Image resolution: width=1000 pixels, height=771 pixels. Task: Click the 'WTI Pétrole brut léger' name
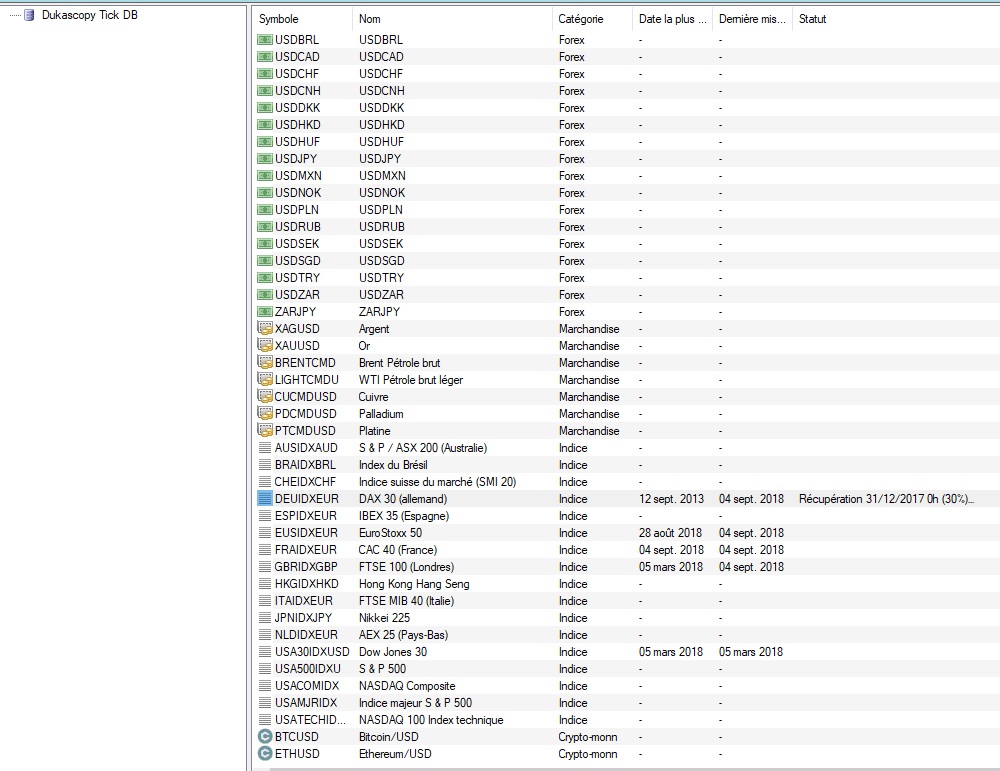(x=411, y=380)
